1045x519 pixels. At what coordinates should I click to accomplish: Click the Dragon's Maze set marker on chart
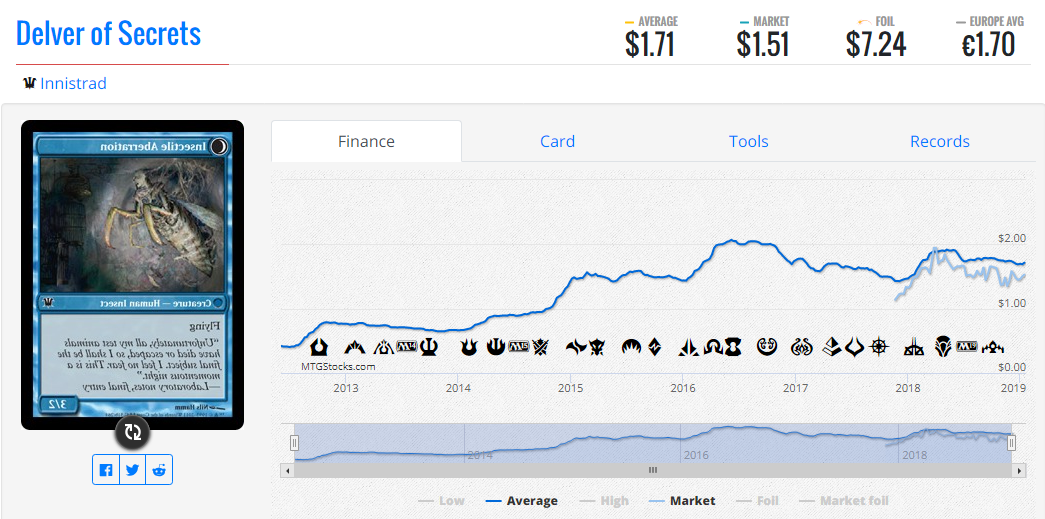coord(383,347)
